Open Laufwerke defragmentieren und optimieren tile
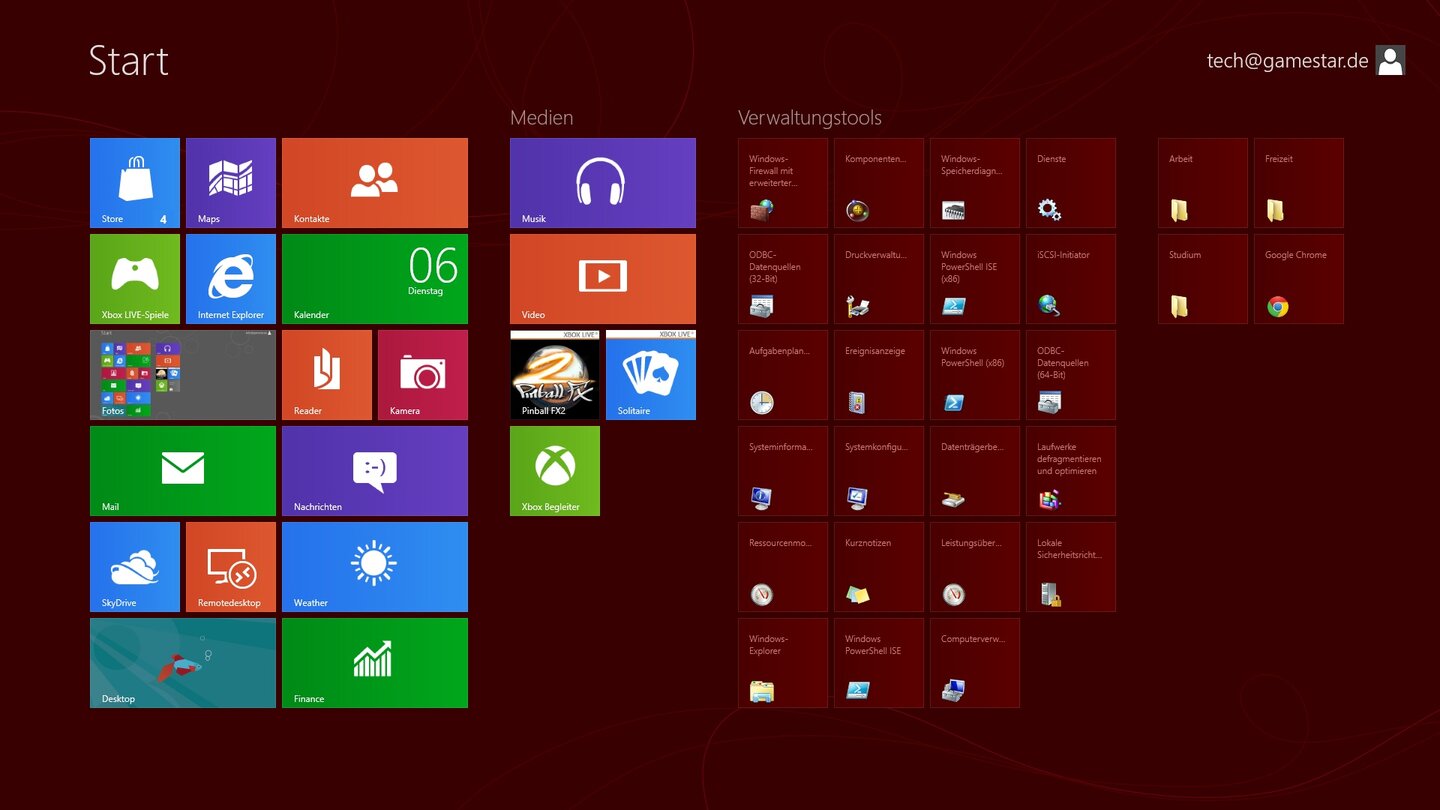This screenshot has height=810, width=1440. click(x=1071, y=471)
